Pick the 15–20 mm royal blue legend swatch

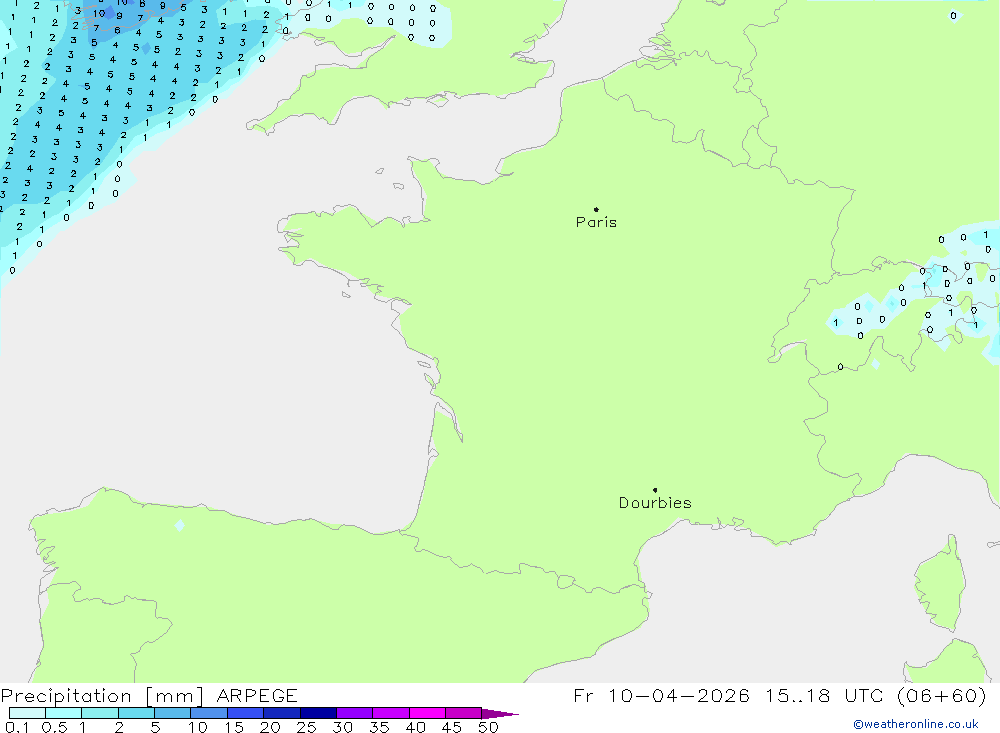(x=246, y=713)
